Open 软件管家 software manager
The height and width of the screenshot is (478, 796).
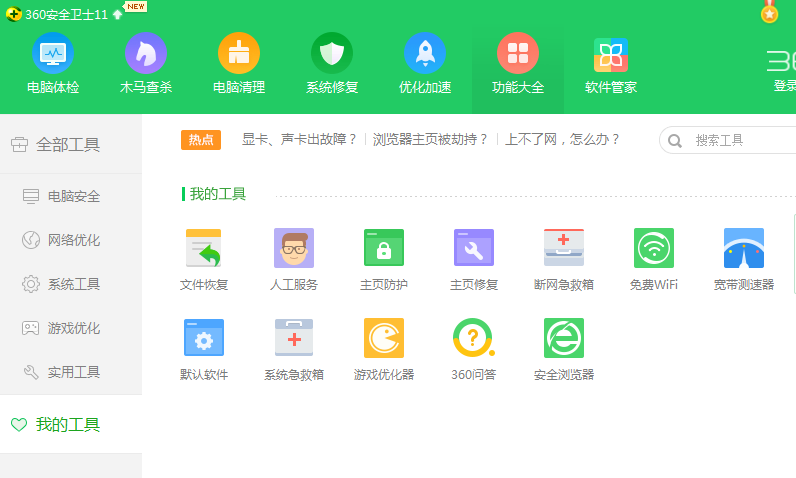click(x=611, y=64)
